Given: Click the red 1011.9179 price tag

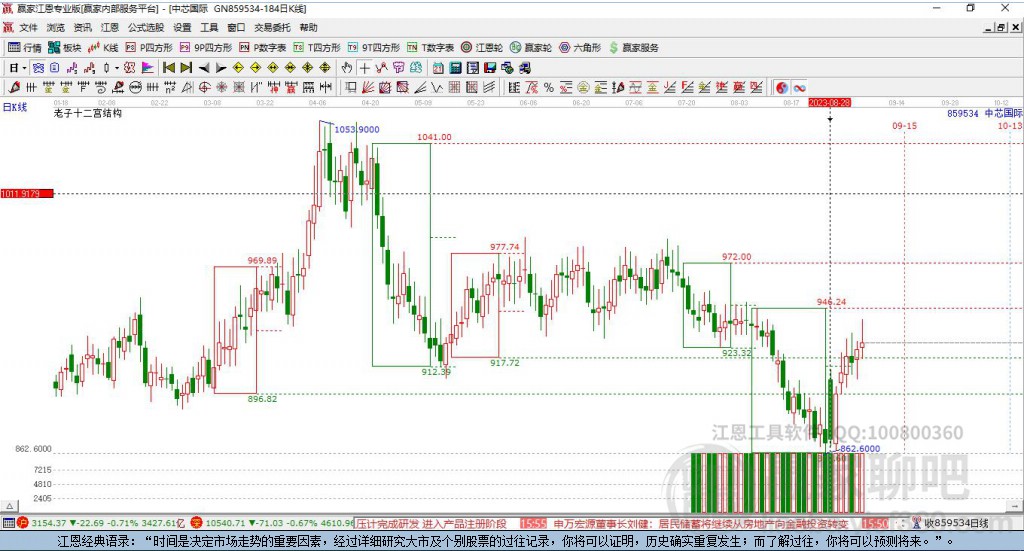Looking at the screenshot, I should point(27,193).
